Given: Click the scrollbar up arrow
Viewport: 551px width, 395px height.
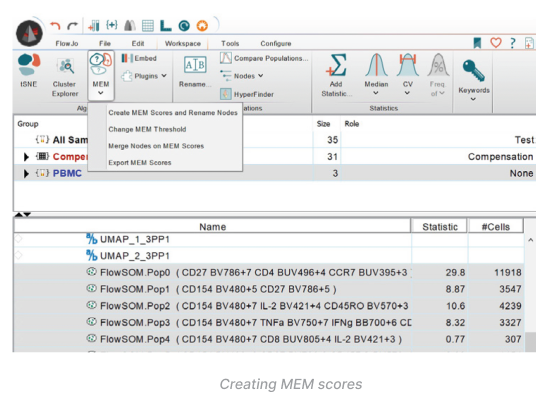Looking at the screenshot, I should pos(531,240).
